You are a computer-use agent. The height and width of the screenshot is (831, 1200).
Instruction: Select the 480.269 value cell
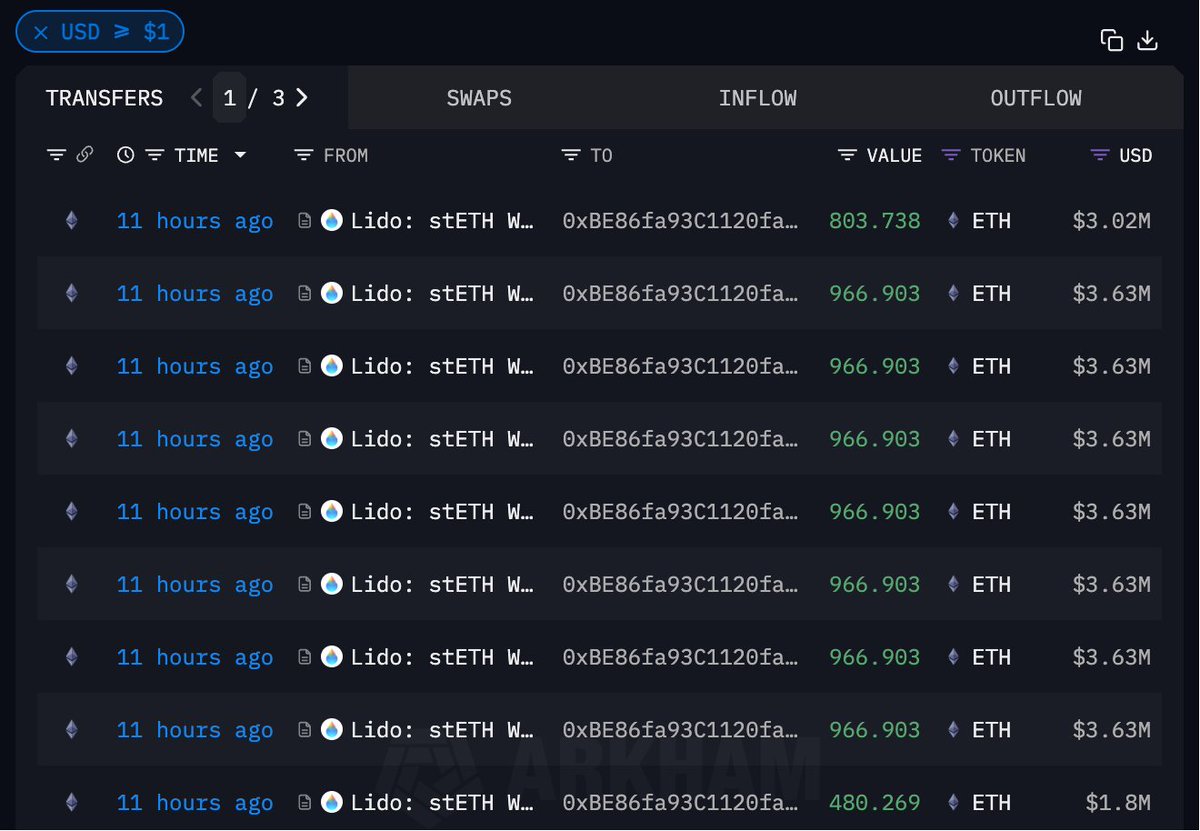pyautogui.click(x=875, y=803)
